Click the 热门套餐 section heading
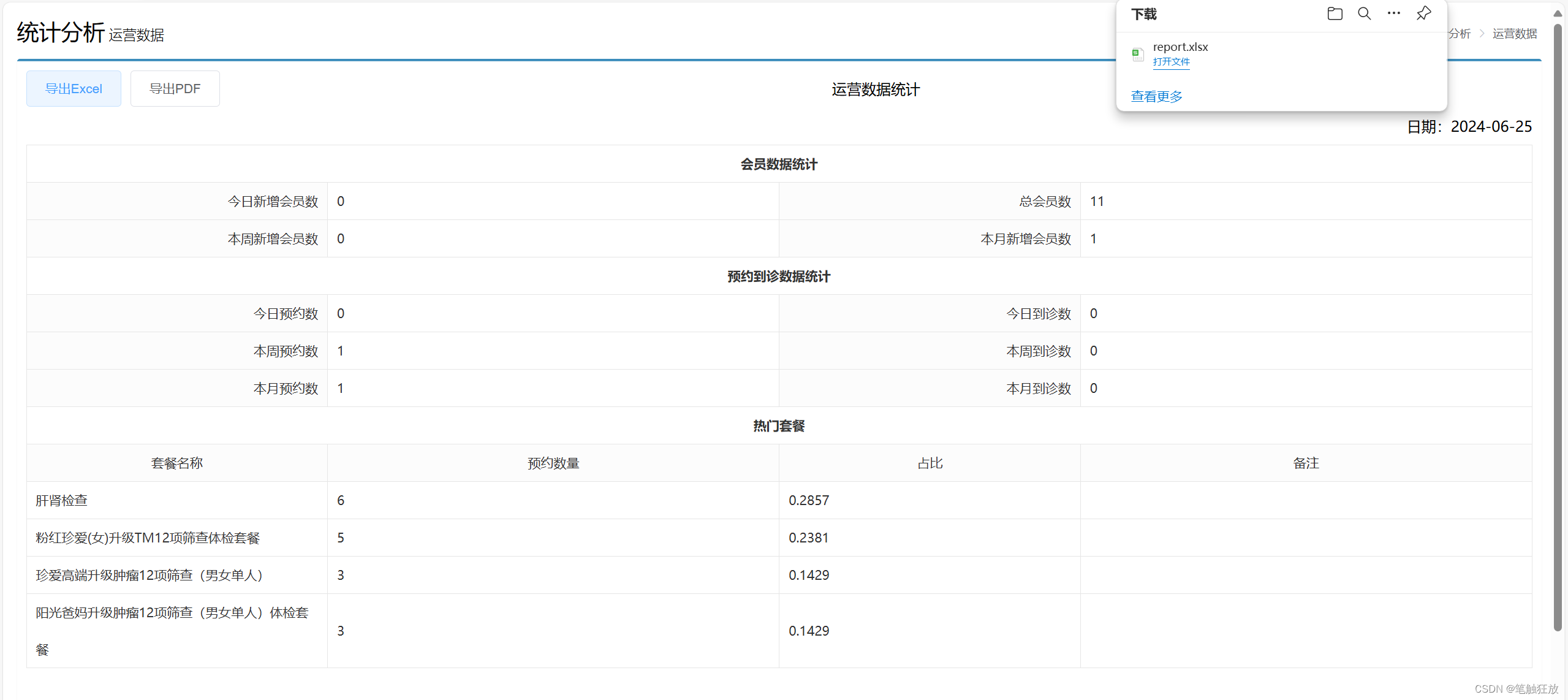 click(778, 425)
